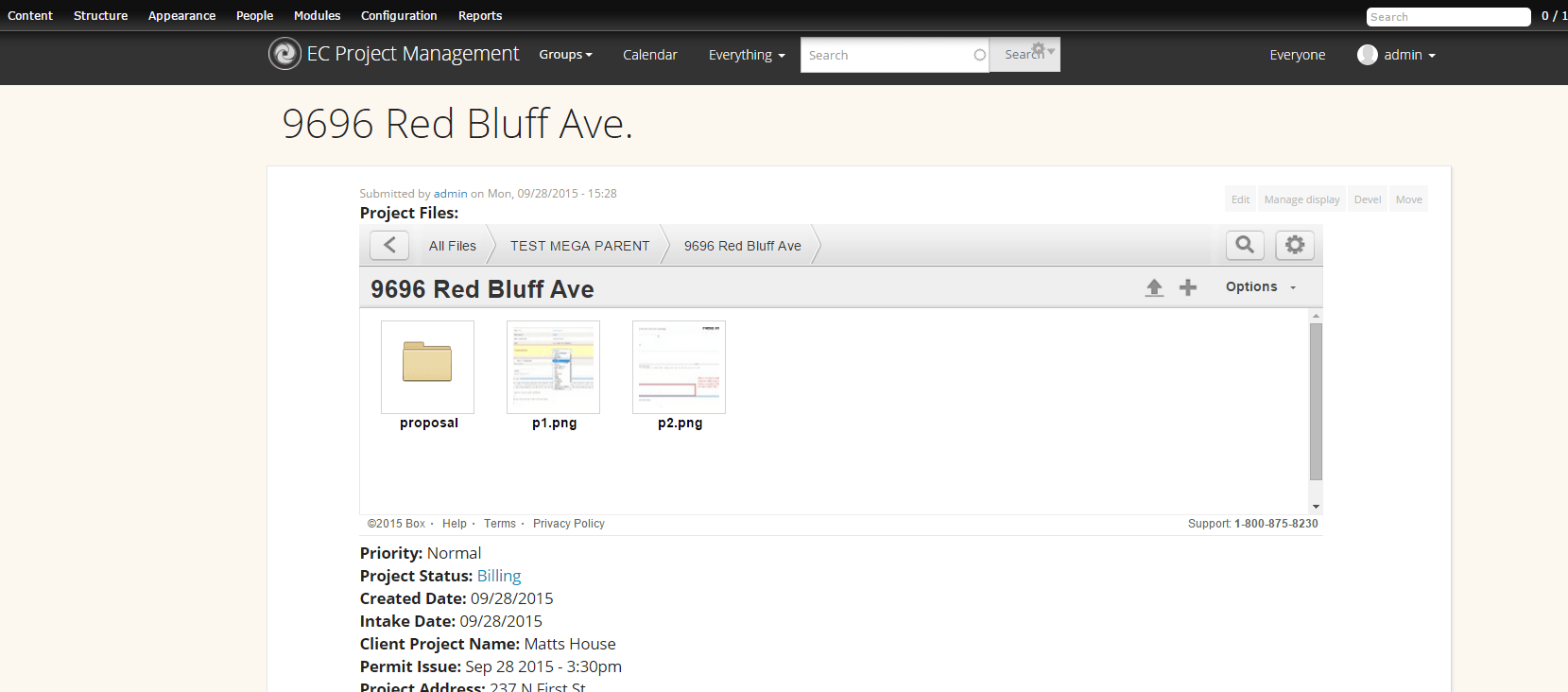
Task: Click the Edit tab
Action: (1240, 199)
